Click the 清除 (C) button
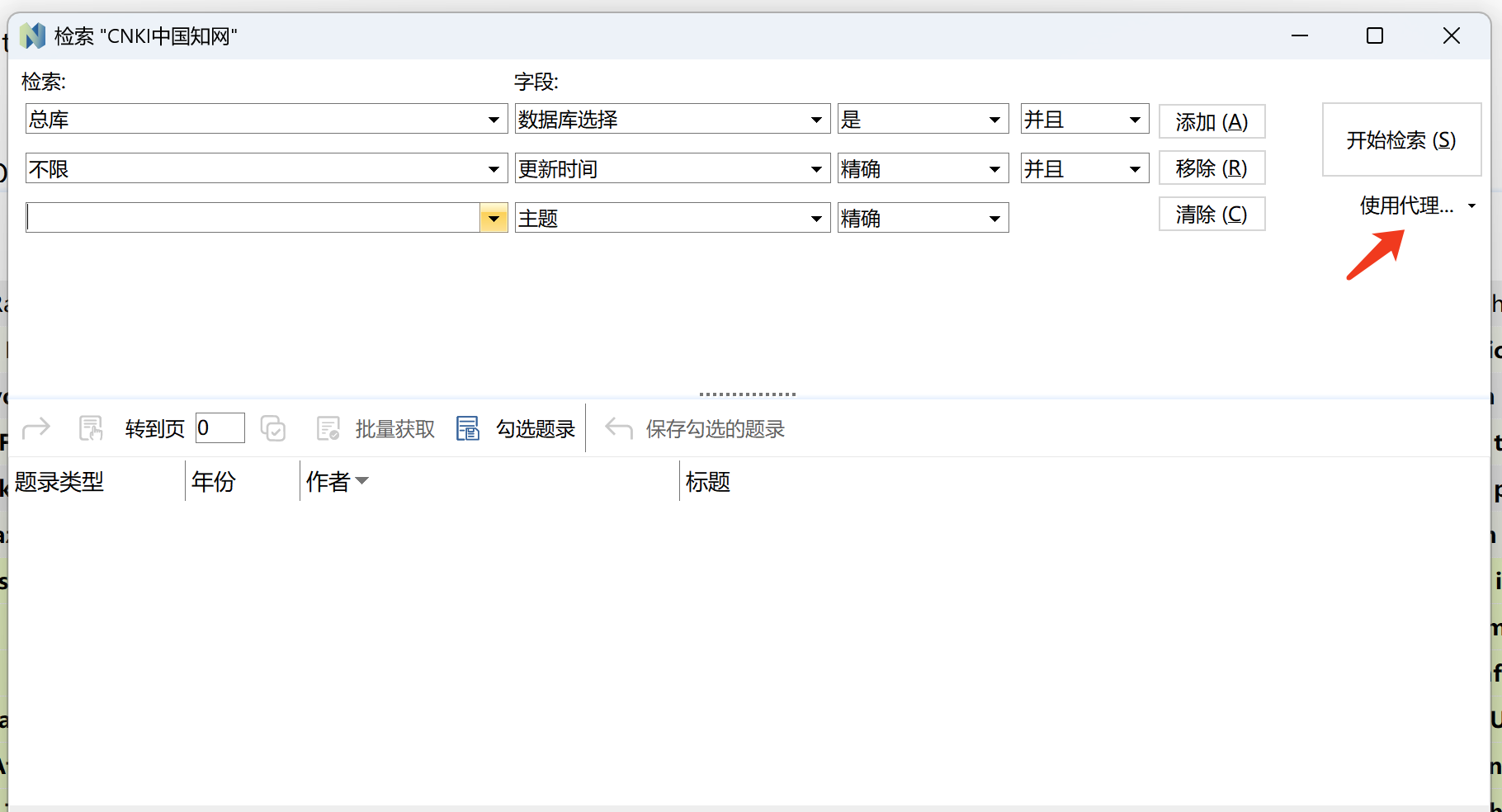 coord(1212,214)
